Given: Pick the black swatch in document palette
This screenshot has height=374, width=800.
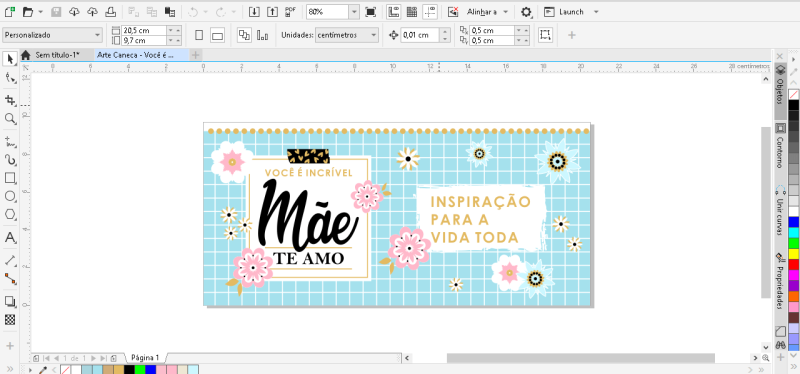Looking at the screenshot, I should (x=129, y=369).
